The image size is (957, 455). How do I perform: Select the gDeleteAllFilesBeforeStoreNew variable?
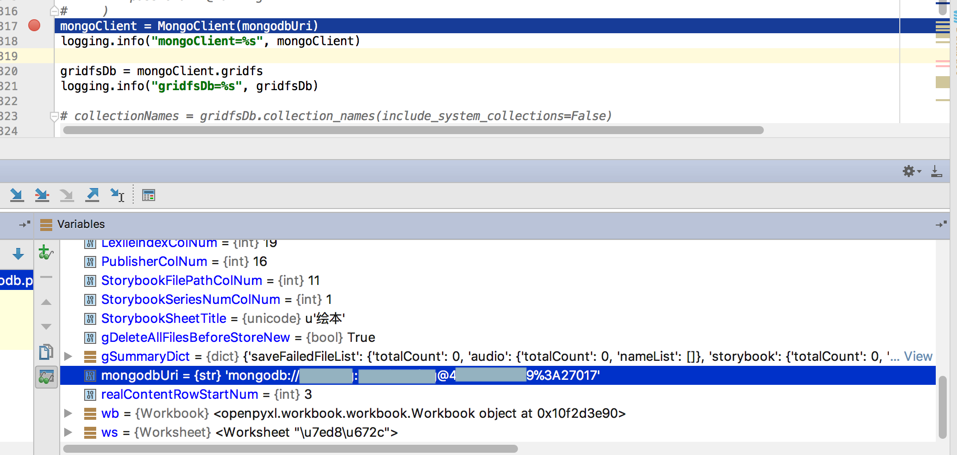click(498, 337)
